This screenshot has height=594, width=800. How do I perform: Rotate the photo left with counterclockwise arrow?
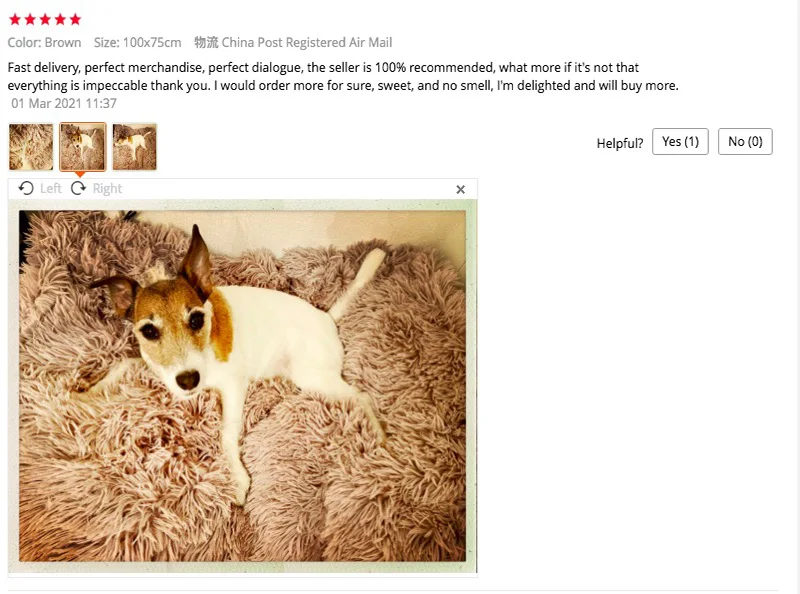point(26,188)
